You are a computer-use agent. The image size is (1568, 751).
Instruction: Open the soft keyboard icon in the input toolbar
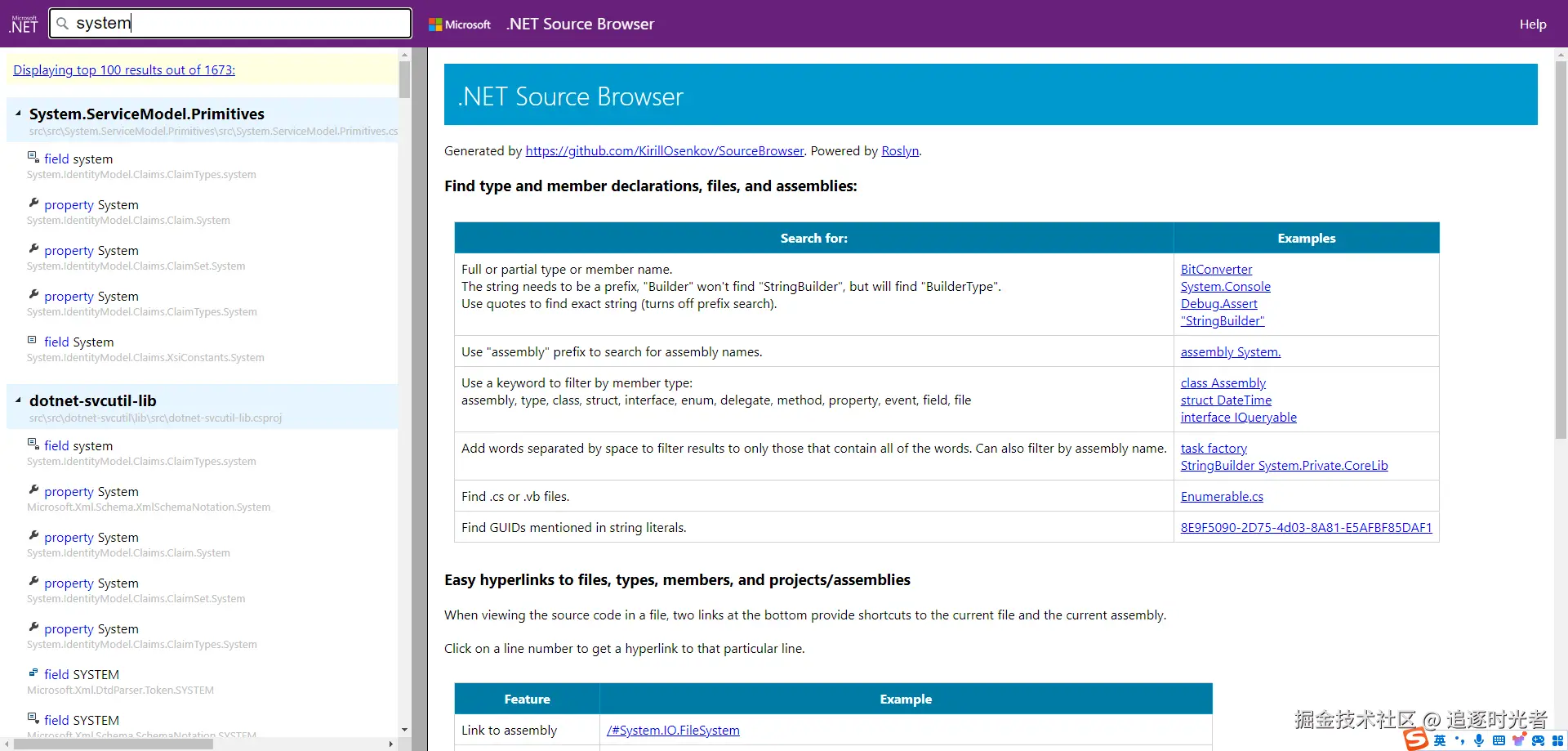(x=1499, y=740)
